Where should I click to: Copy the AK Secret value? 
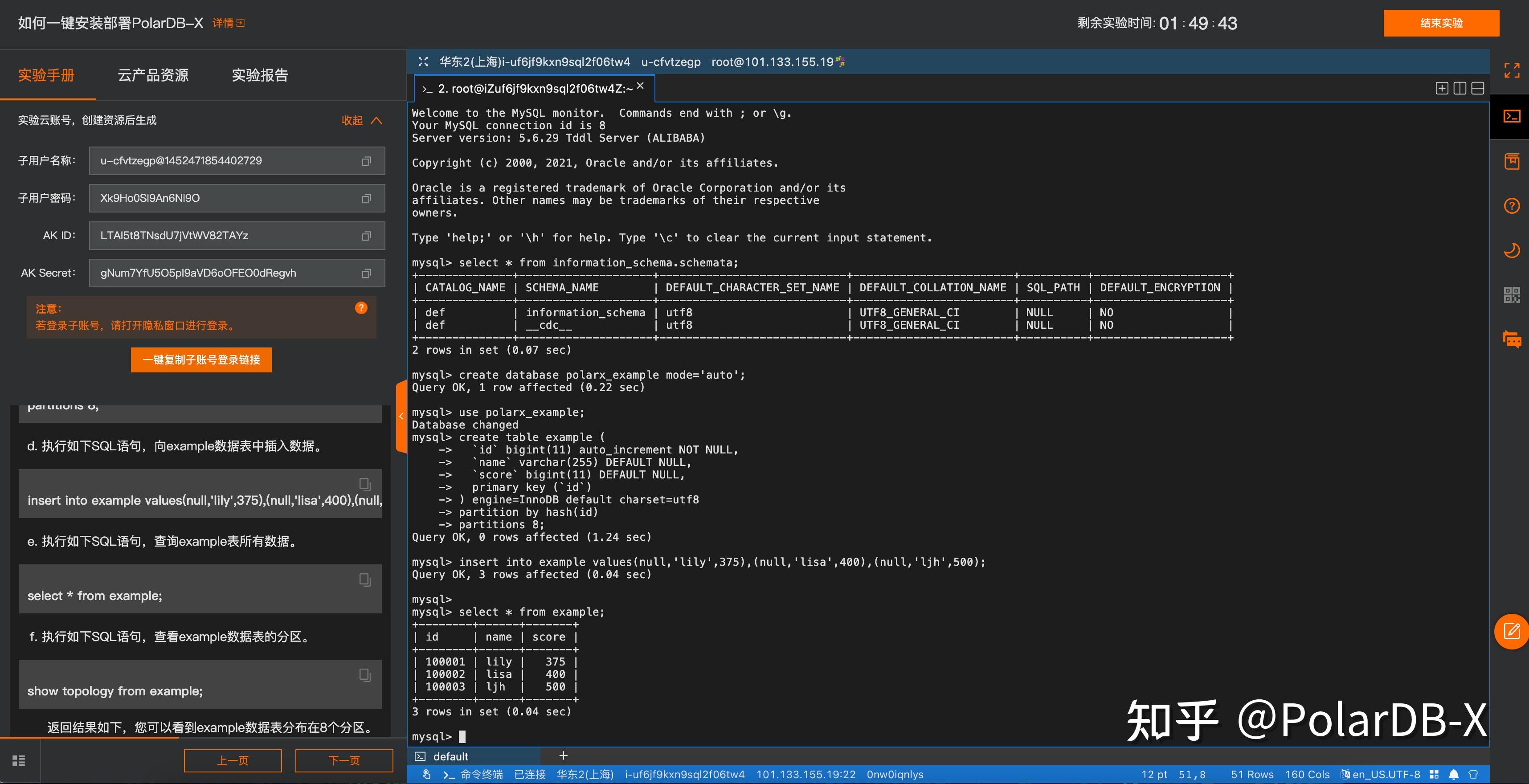pos(366,273)
